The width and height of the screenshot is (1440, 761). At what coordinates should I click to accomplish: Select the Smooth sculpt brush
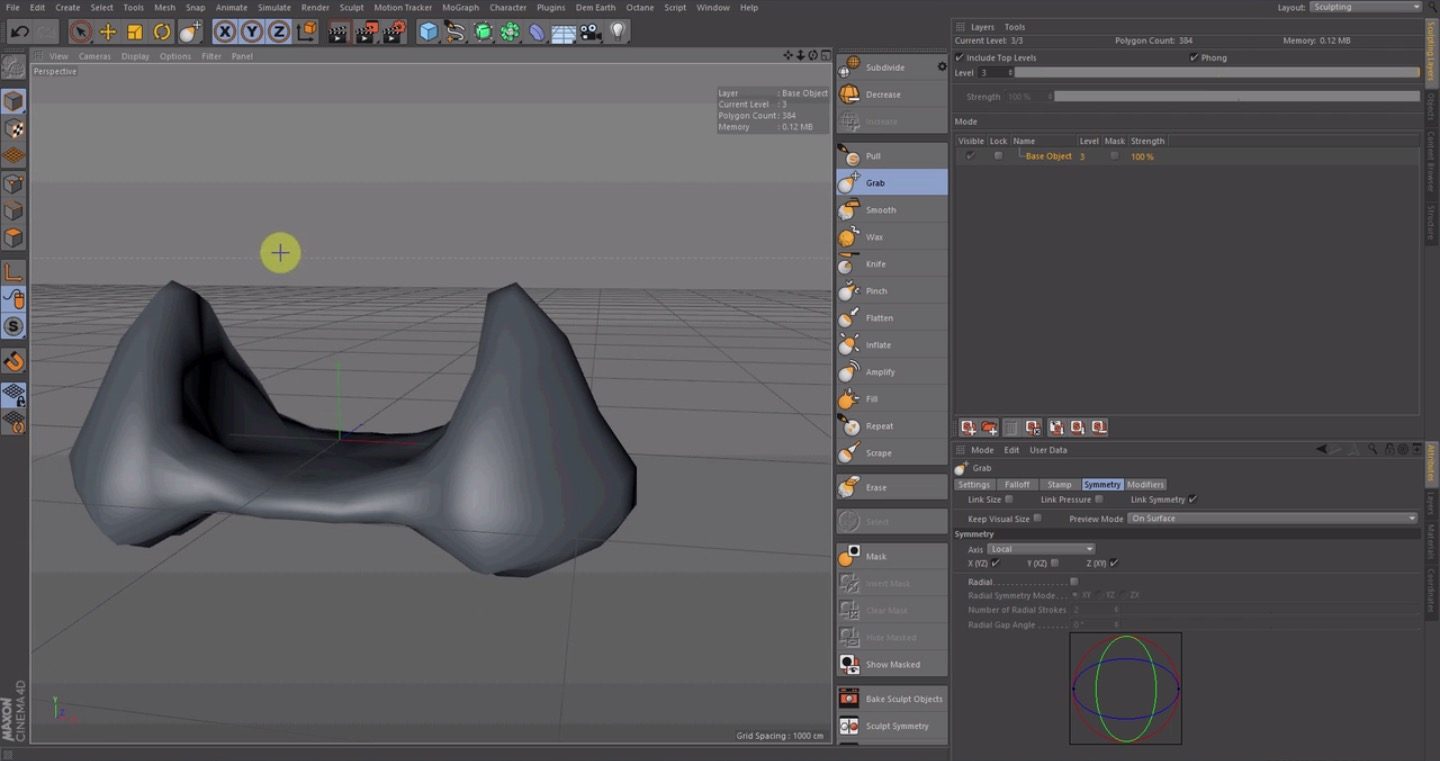892,210
